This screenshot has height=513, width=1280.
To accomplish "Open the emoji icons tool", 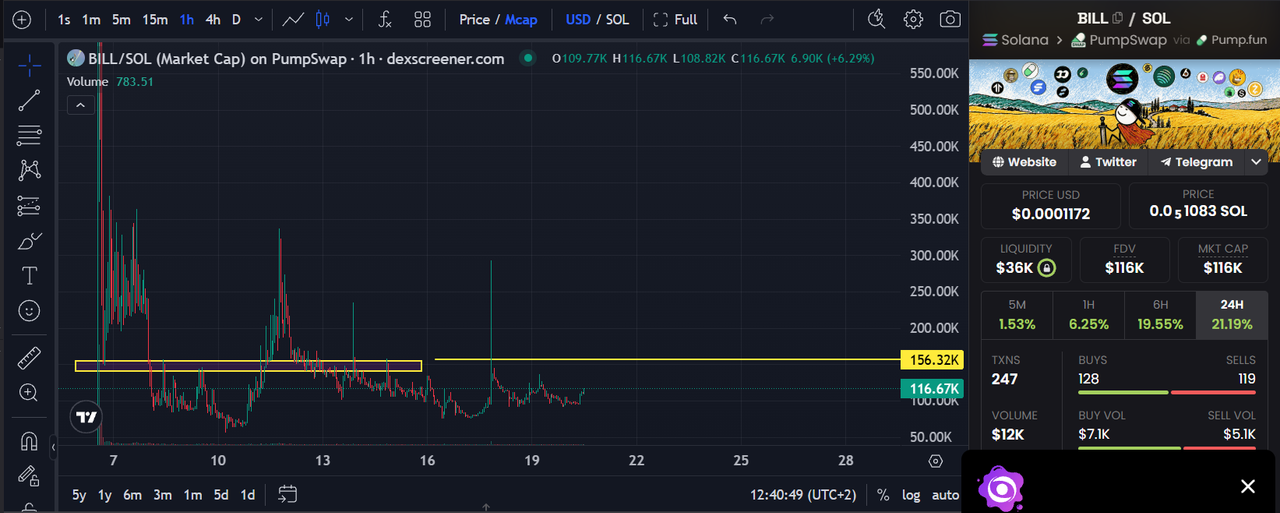I will 29,311.
